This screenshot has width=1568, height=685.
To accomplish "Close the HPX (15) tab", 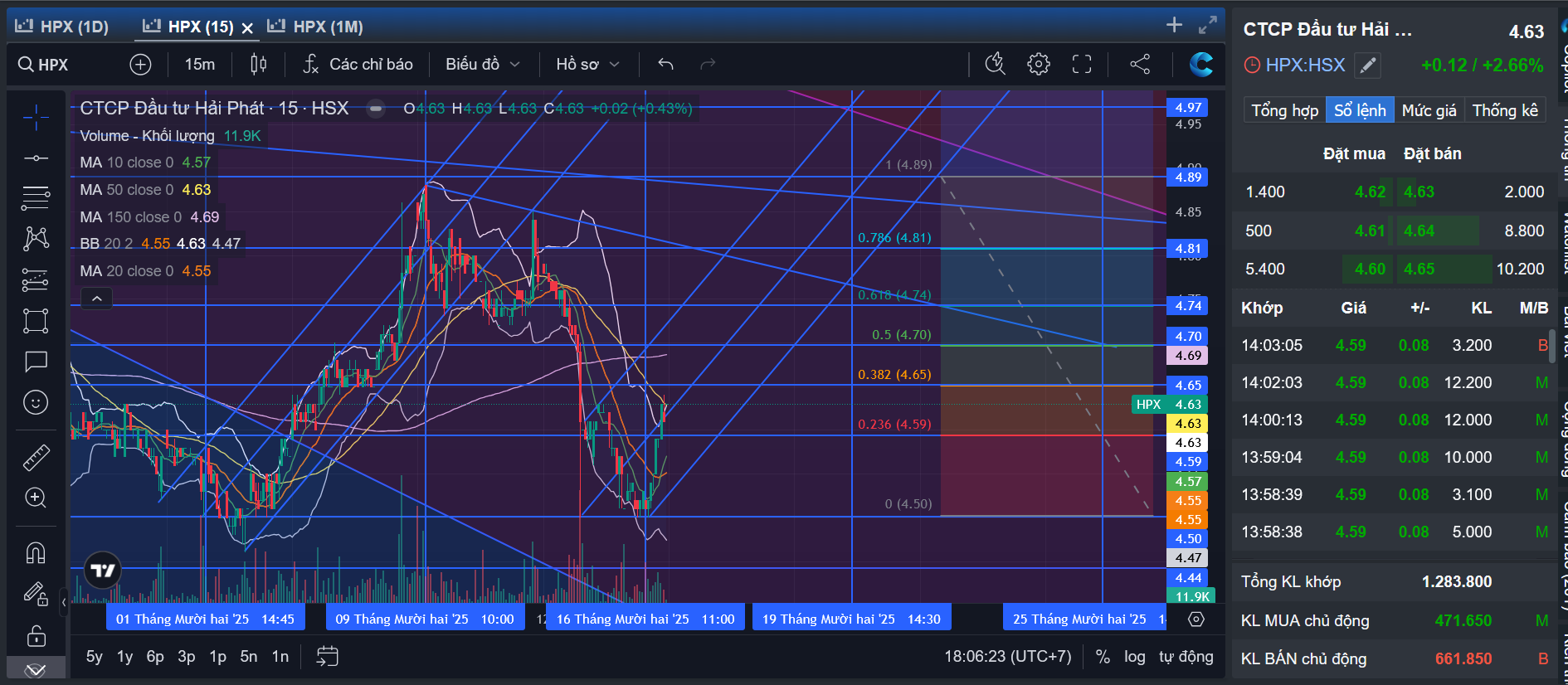I will (x=247, y=28).
